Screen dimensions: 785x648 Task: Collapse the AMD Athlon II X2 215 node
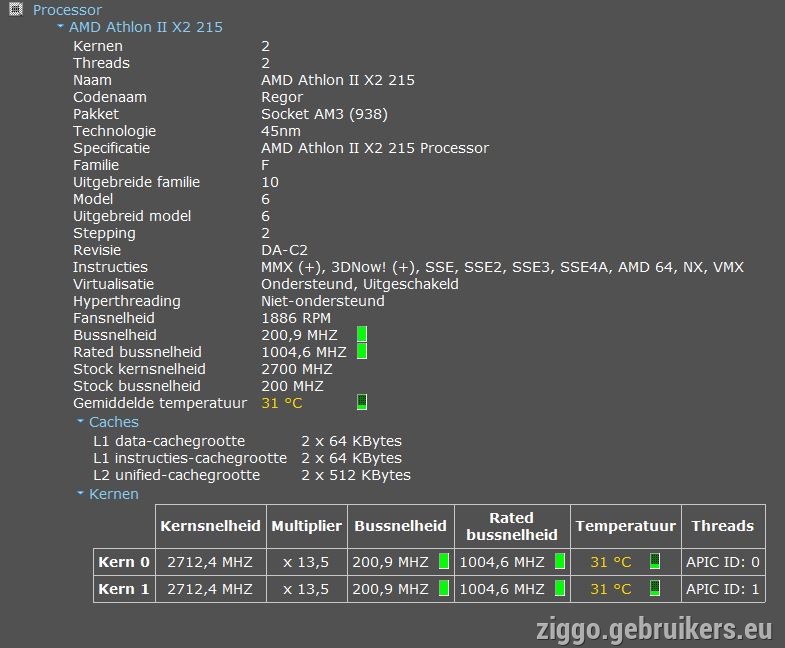point(61,26)
